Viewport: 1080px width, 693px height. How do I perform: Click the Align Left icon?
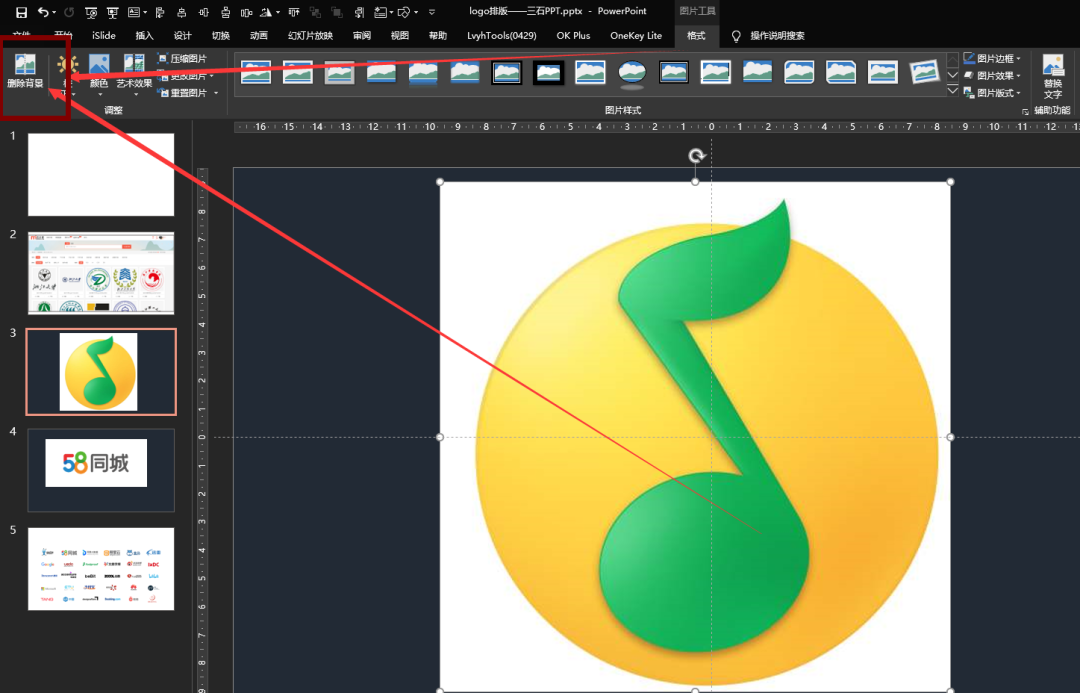coord(160,12)
